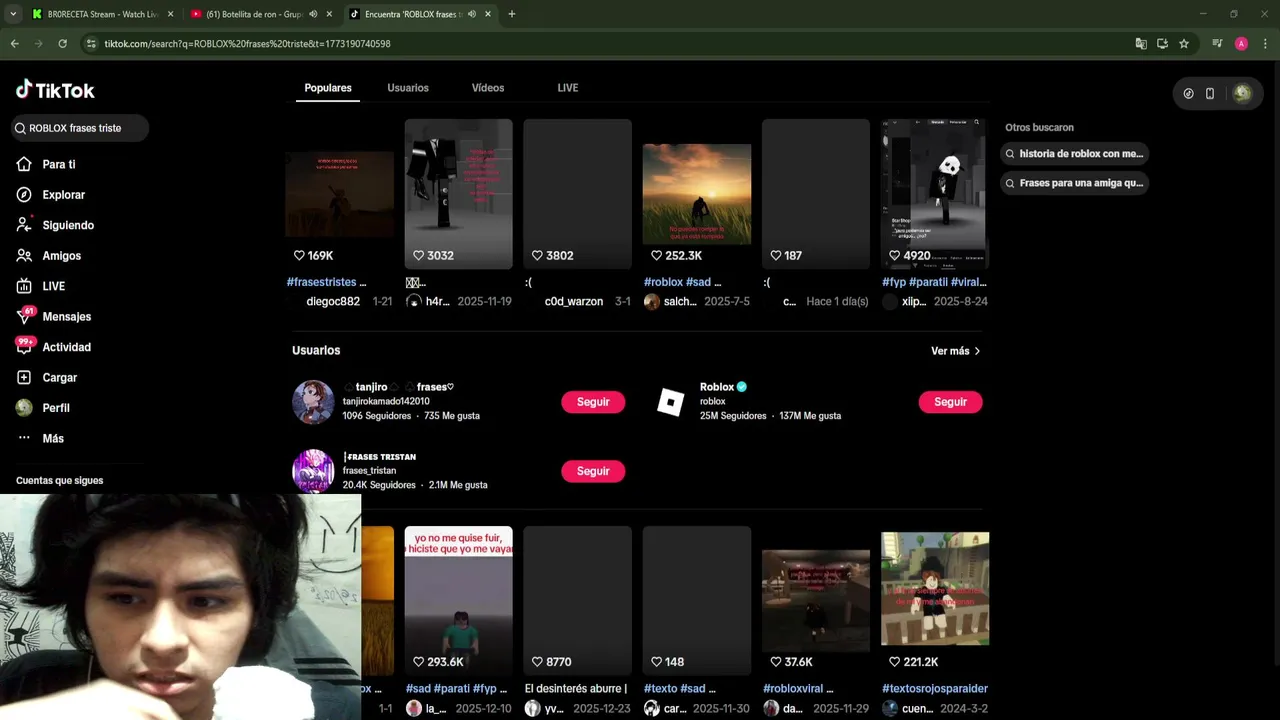Select the Usuarios search tab
The width and height of the screenshot is (1280, 720).
click(408, 88)
